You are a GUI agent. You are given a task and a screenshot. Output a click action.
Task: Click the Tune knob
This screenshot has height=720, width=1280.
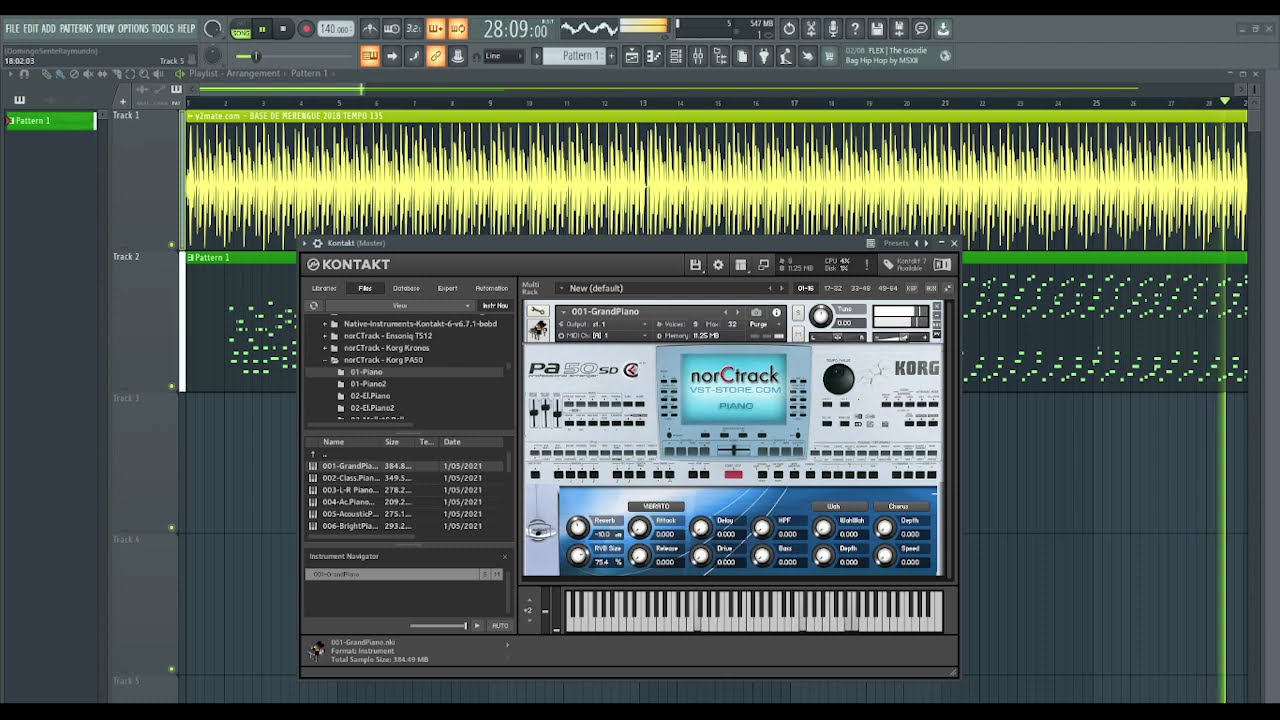[820, 316]
